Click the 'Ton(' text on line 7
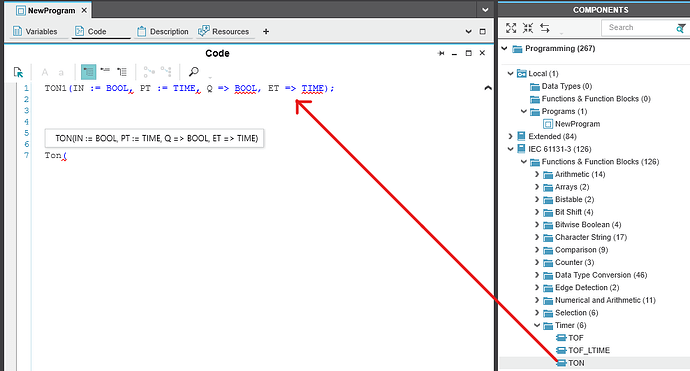This screenshot has width=690, height=371. pyautogui.click(x=56, y=155)
